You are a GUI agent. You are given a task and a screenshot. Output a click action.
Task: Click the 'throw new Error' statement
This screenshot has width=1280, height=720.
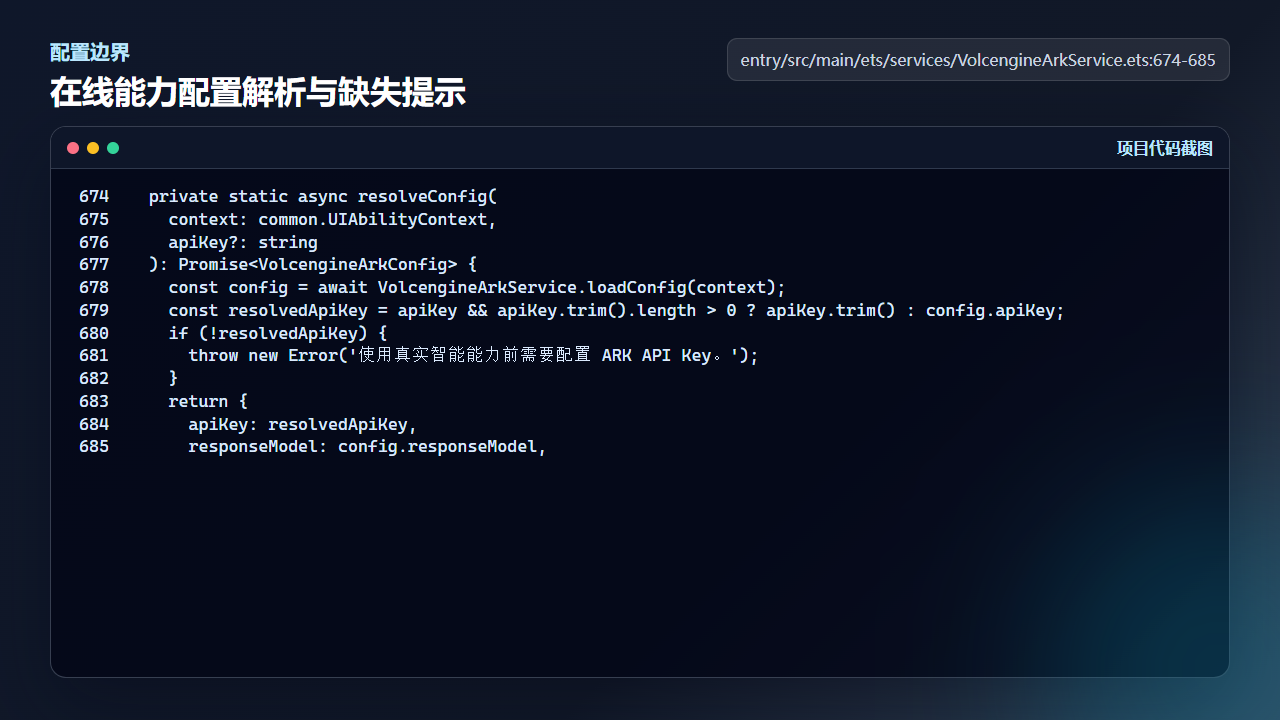263,356
